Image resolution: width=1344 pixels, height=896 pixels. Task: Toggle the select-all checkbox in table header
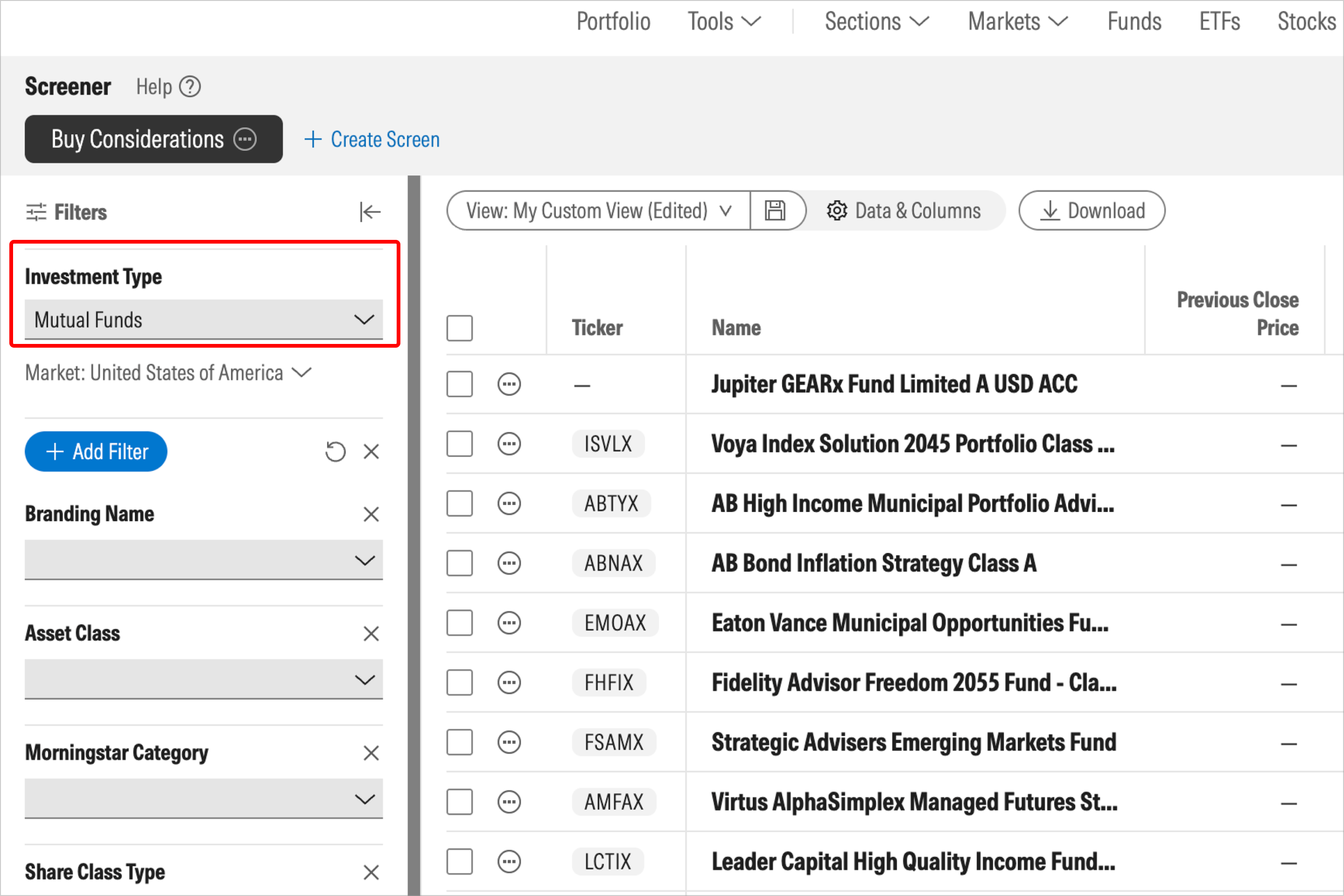pos(459,328)
